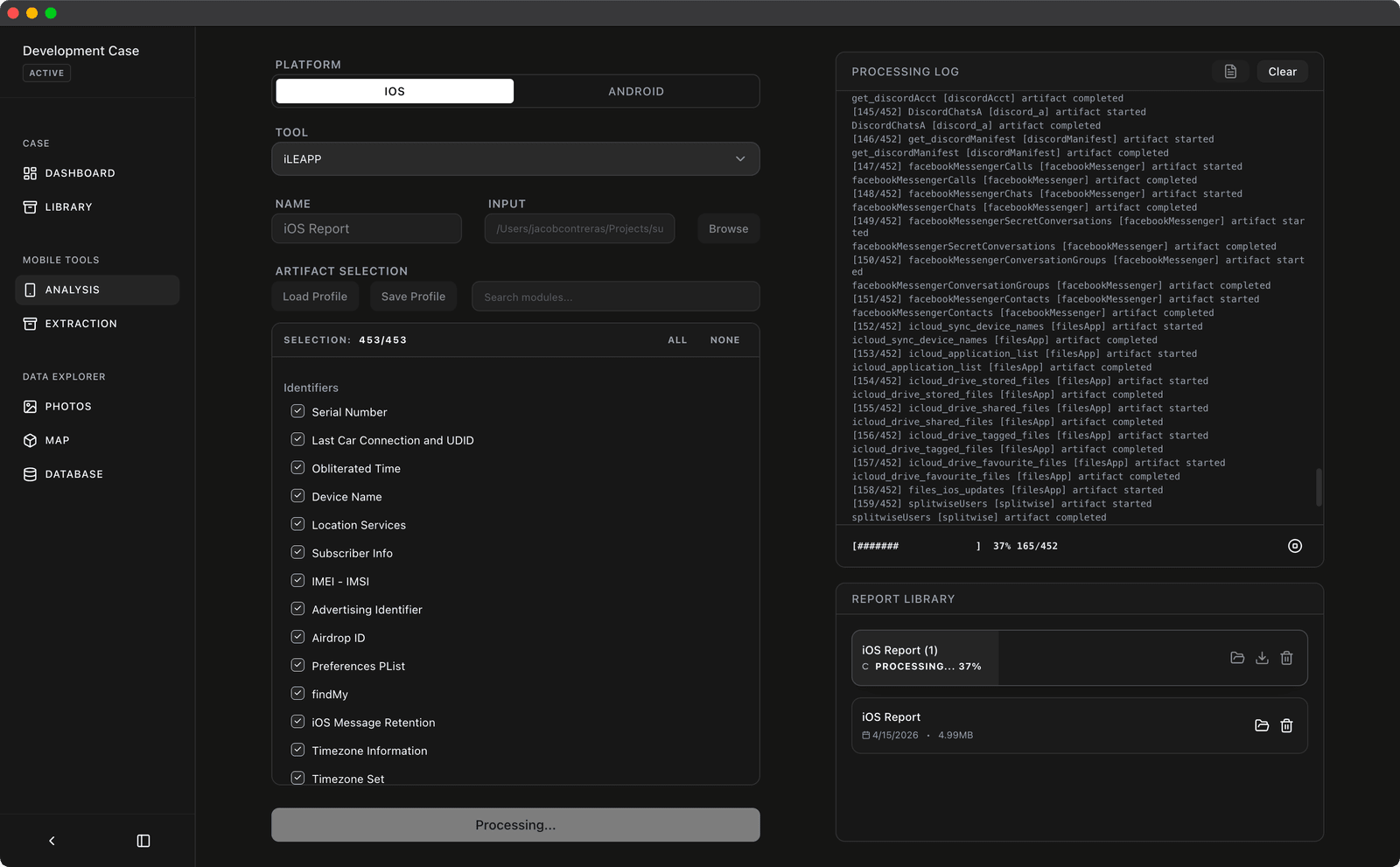Click the Name field showing iOS Report
1400x867 pixels.
click(367, 228)
